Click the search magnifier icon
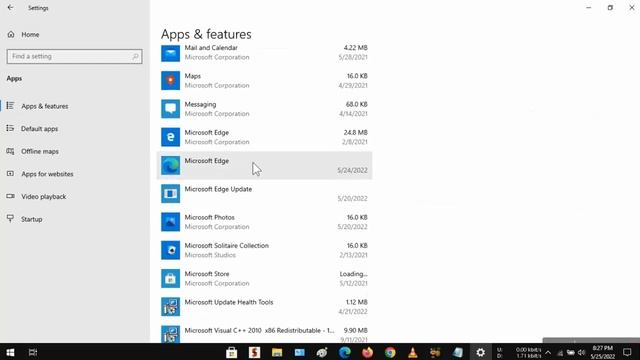Image resolution: width=640 pixels, height=360 pixels. (x=135, y=56)
